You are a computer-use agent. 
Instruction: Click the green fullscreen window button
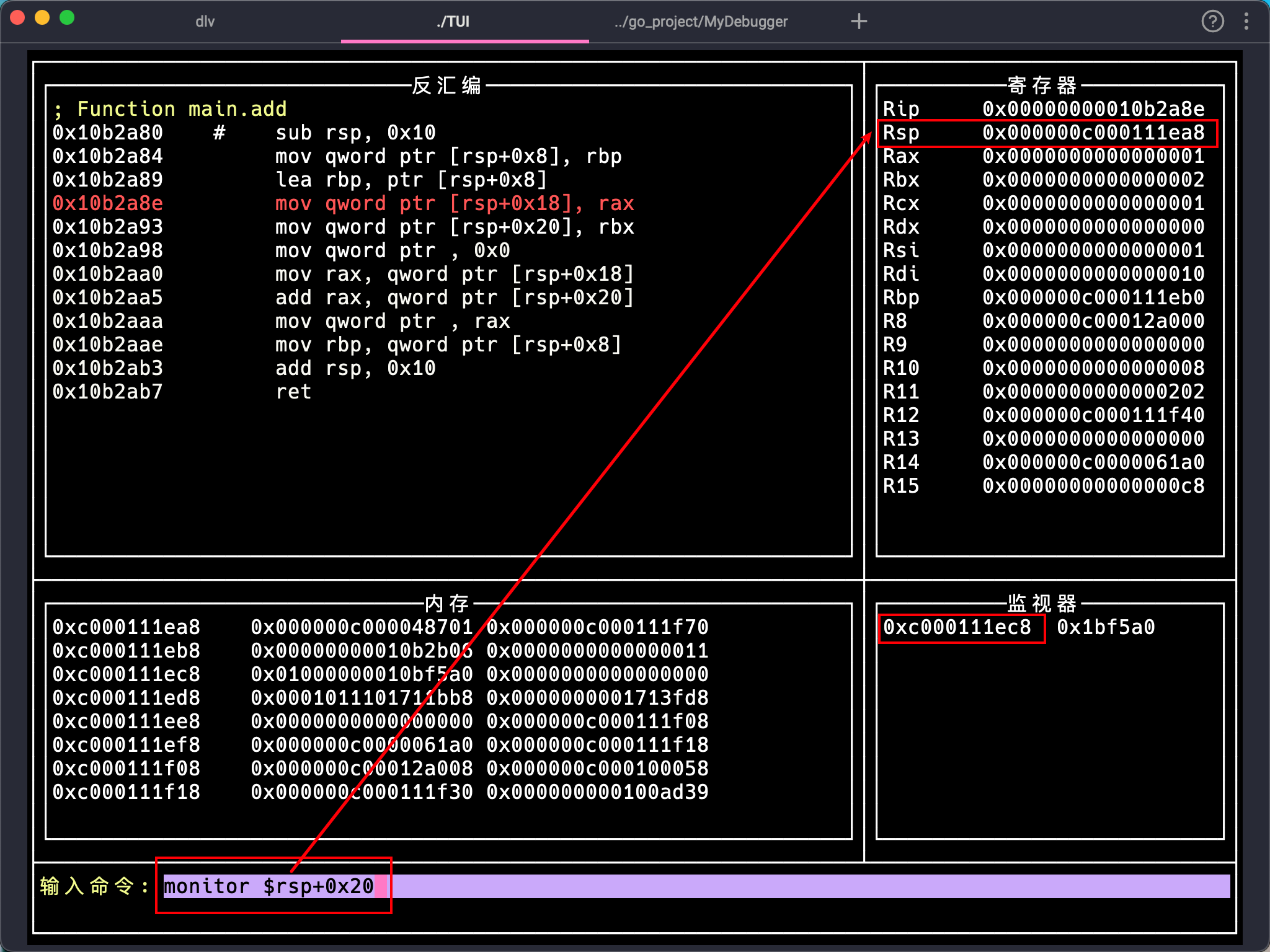67,18
